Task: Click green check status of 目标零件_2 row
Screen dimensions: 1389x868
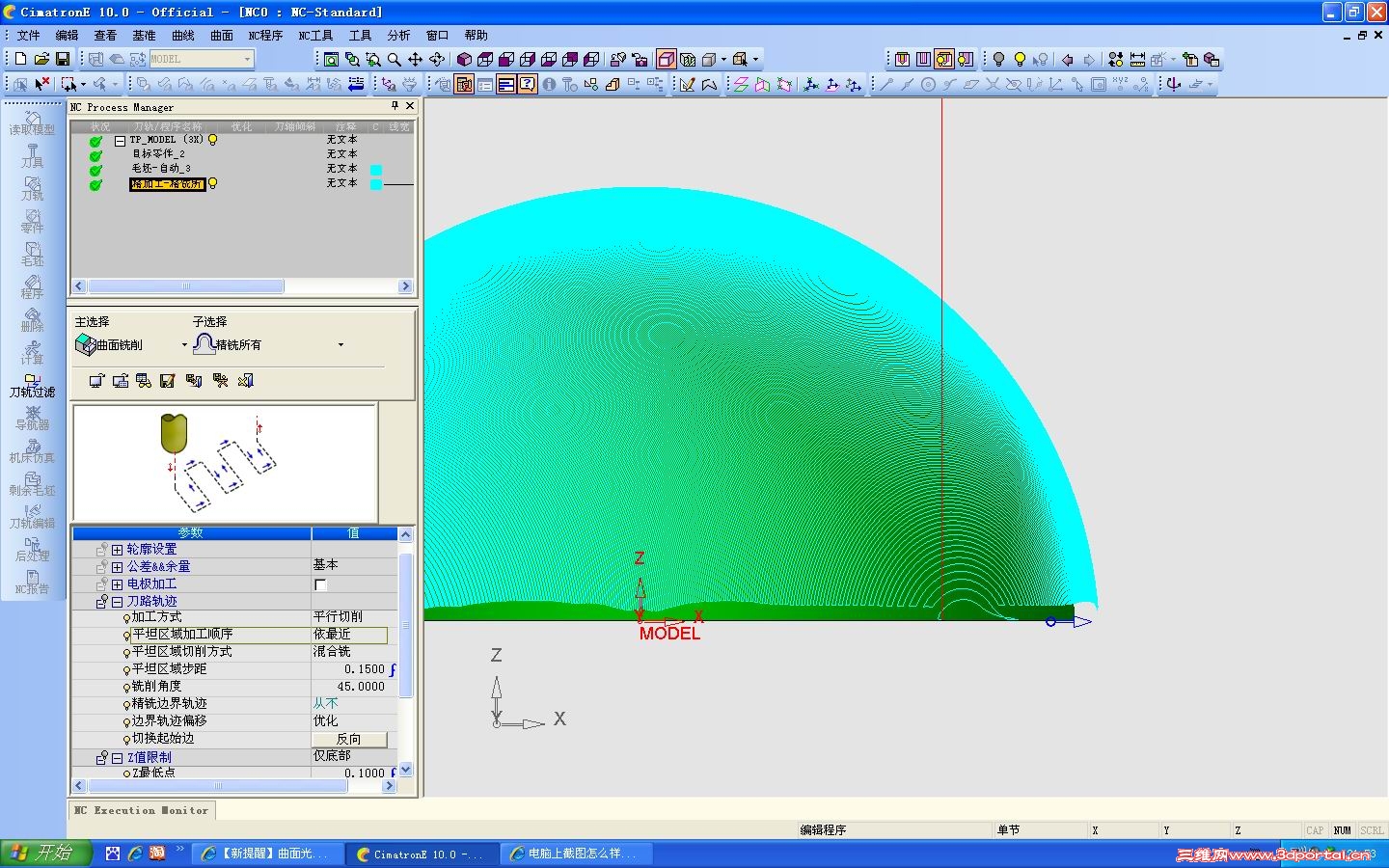Action: (x=95, y=155)
